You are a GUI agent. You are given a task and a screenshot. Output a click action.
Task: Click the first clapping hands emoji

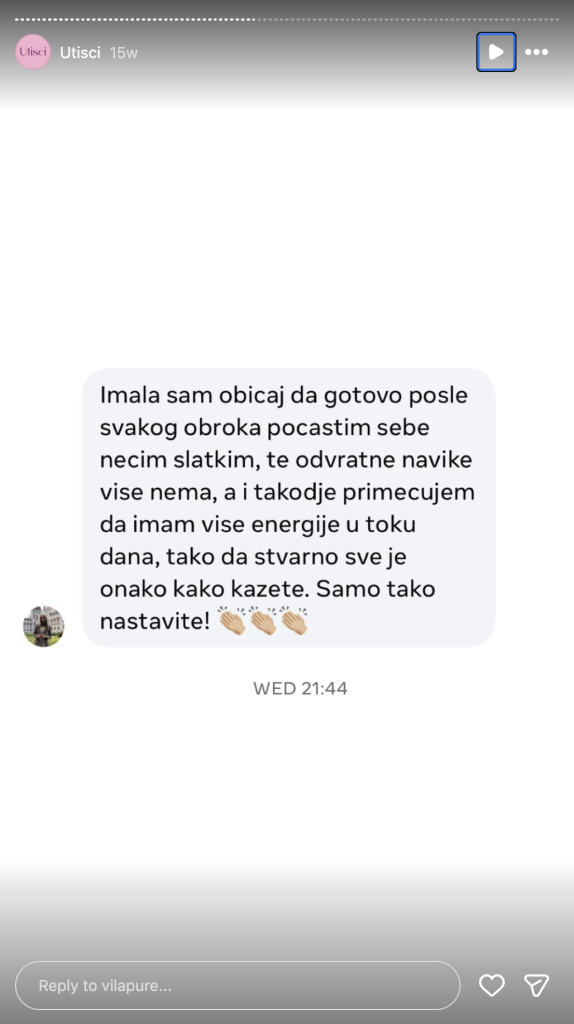(x=232, y=620)
